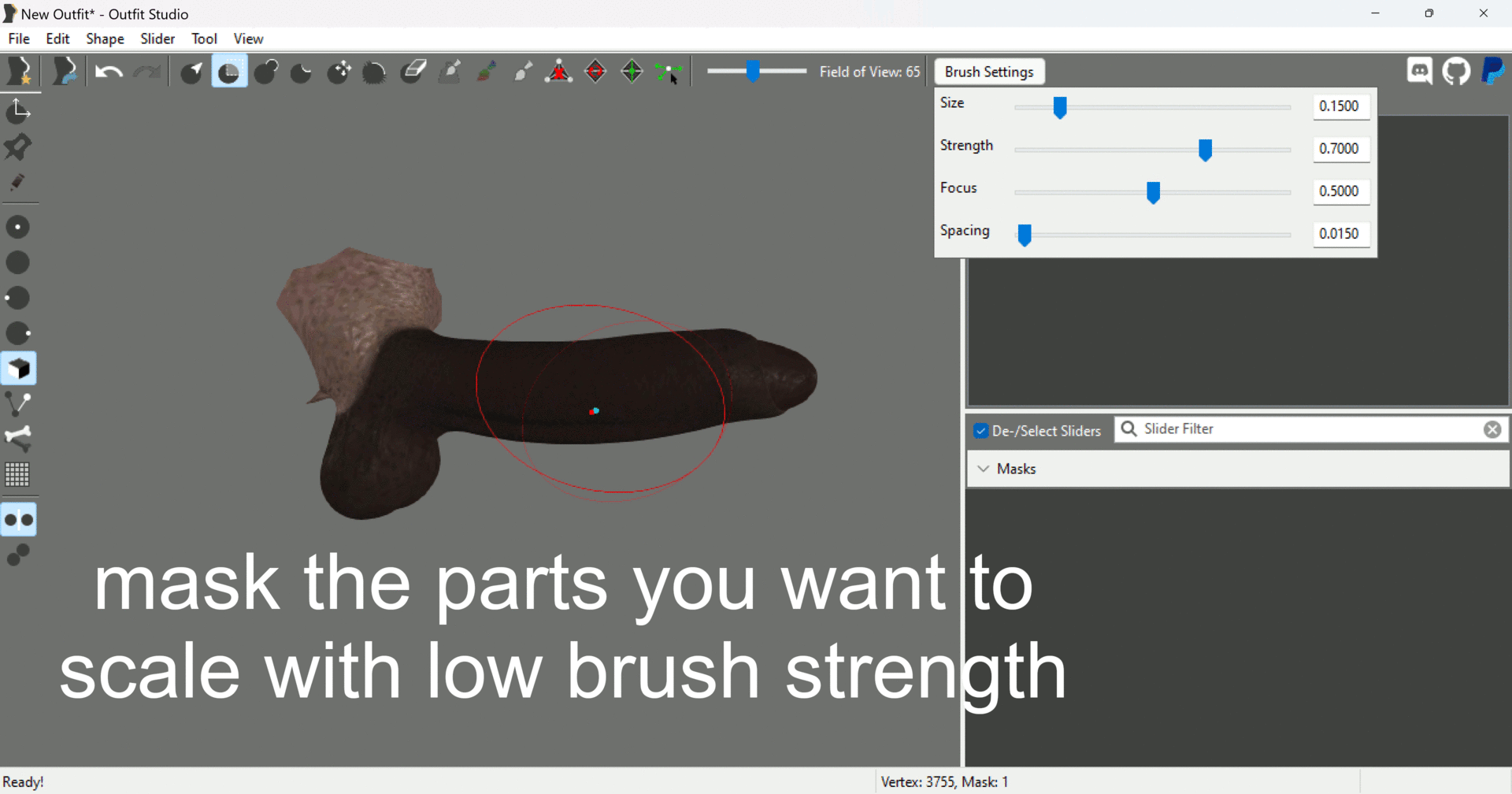This screenshot has width=1512, height=794.
Task: Select the Inflate brush
Action: coord(266,72)
